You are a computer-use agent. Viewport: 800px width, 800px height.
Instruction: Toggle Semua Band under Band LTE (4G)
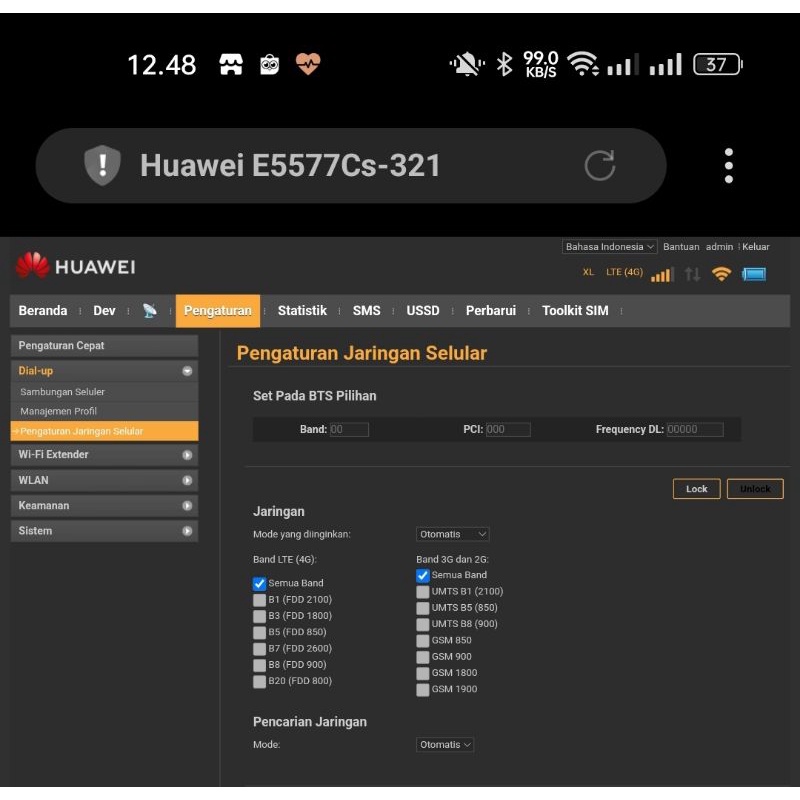click(x=259, y=583)
